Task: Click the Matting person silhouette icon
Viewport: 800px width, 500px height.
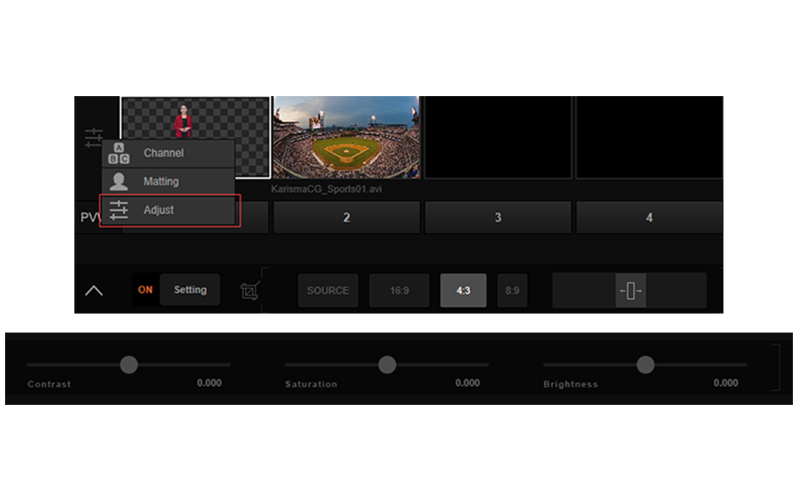Action: tap(118, 182)
